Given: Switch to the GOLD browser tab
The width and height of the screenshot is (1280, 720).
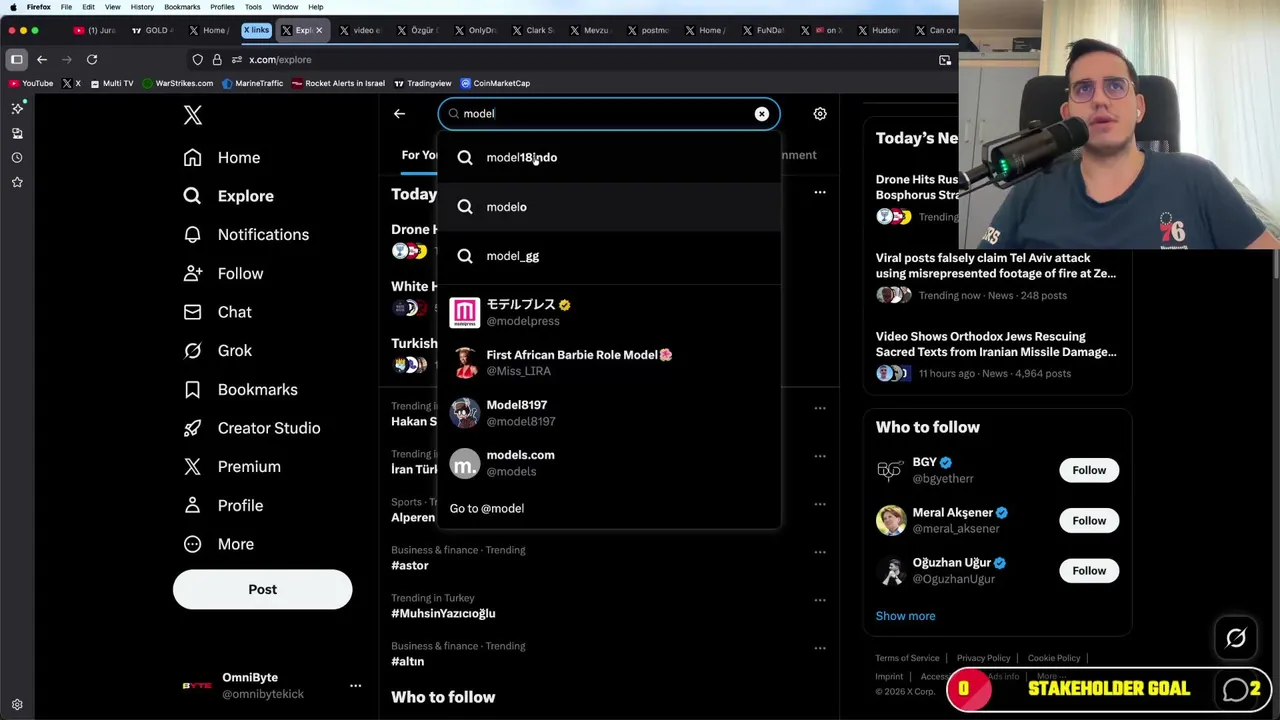Looking at the screenshot, I should point(151,30).
